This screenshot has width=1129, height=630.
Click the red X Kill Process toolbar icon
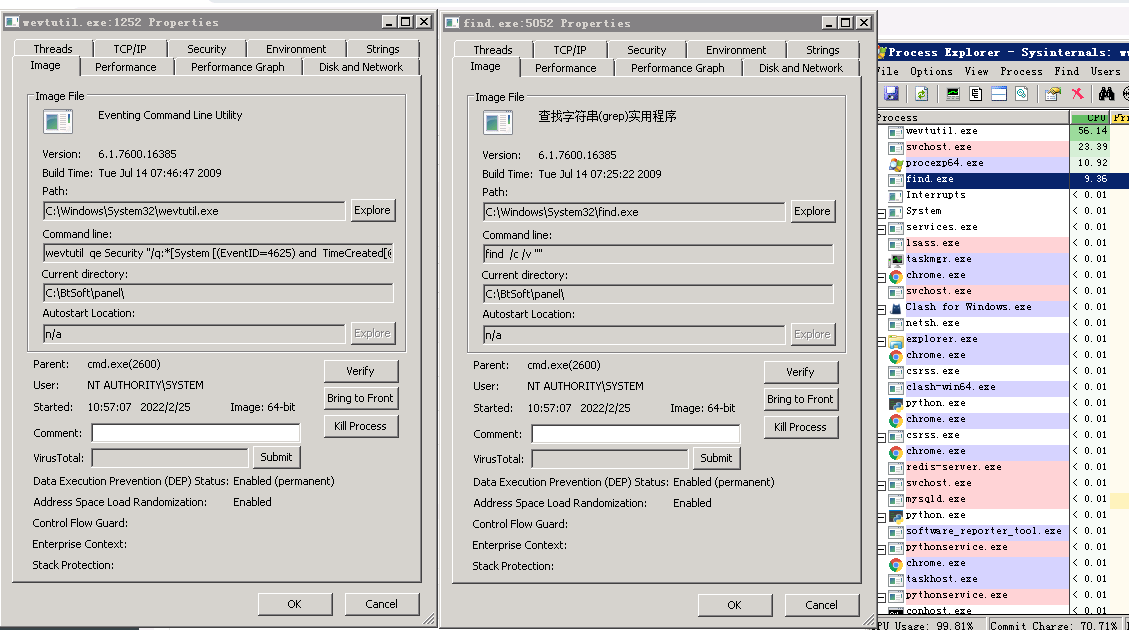coord(1077,94)
